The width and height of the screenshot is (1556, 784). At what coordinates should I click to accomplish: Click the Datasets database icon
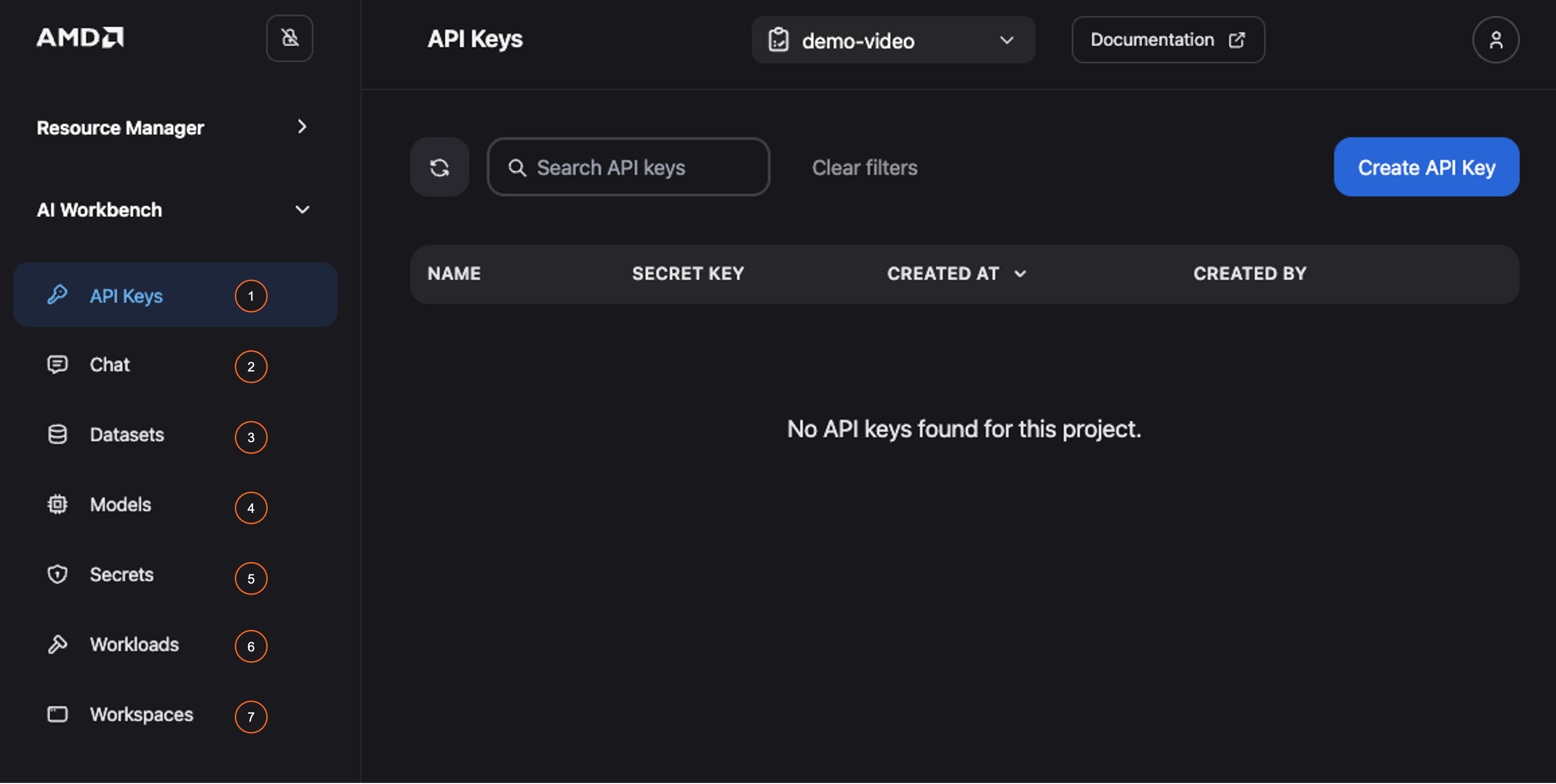click(57, 434)
